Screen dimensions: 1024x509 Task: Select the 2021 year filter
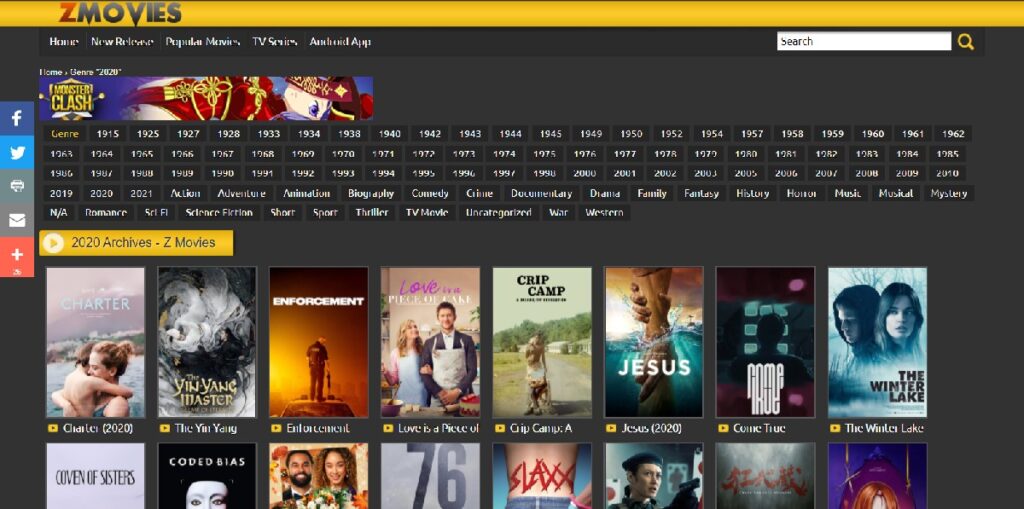[x=141, y=193]
